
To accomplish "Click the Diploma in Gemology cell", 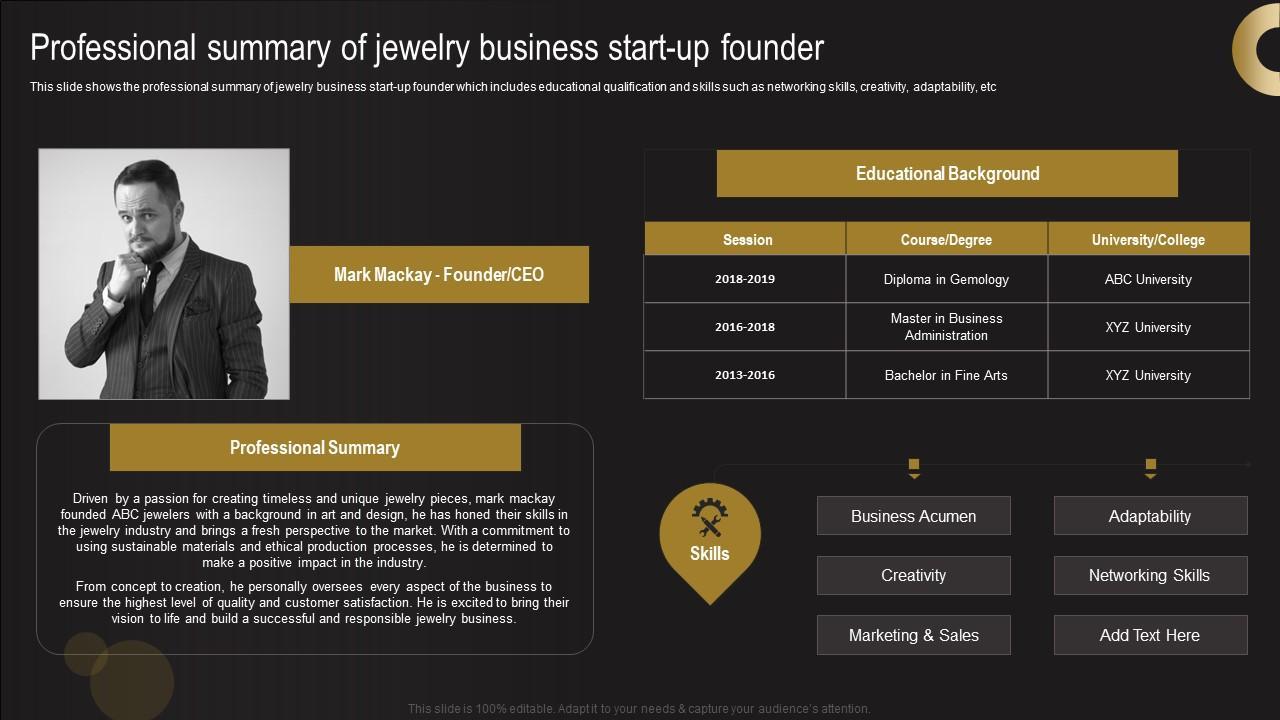I will 946,280.
